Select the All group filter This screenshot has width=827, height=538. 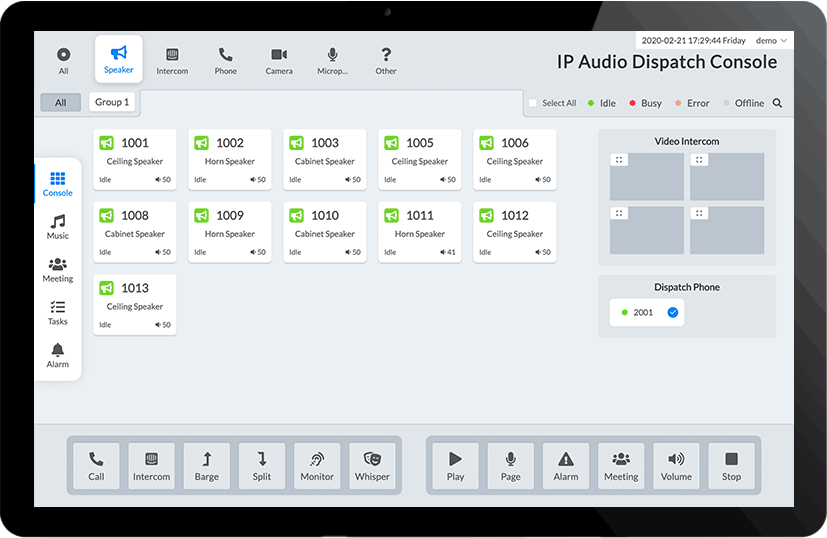coord(61,102)
